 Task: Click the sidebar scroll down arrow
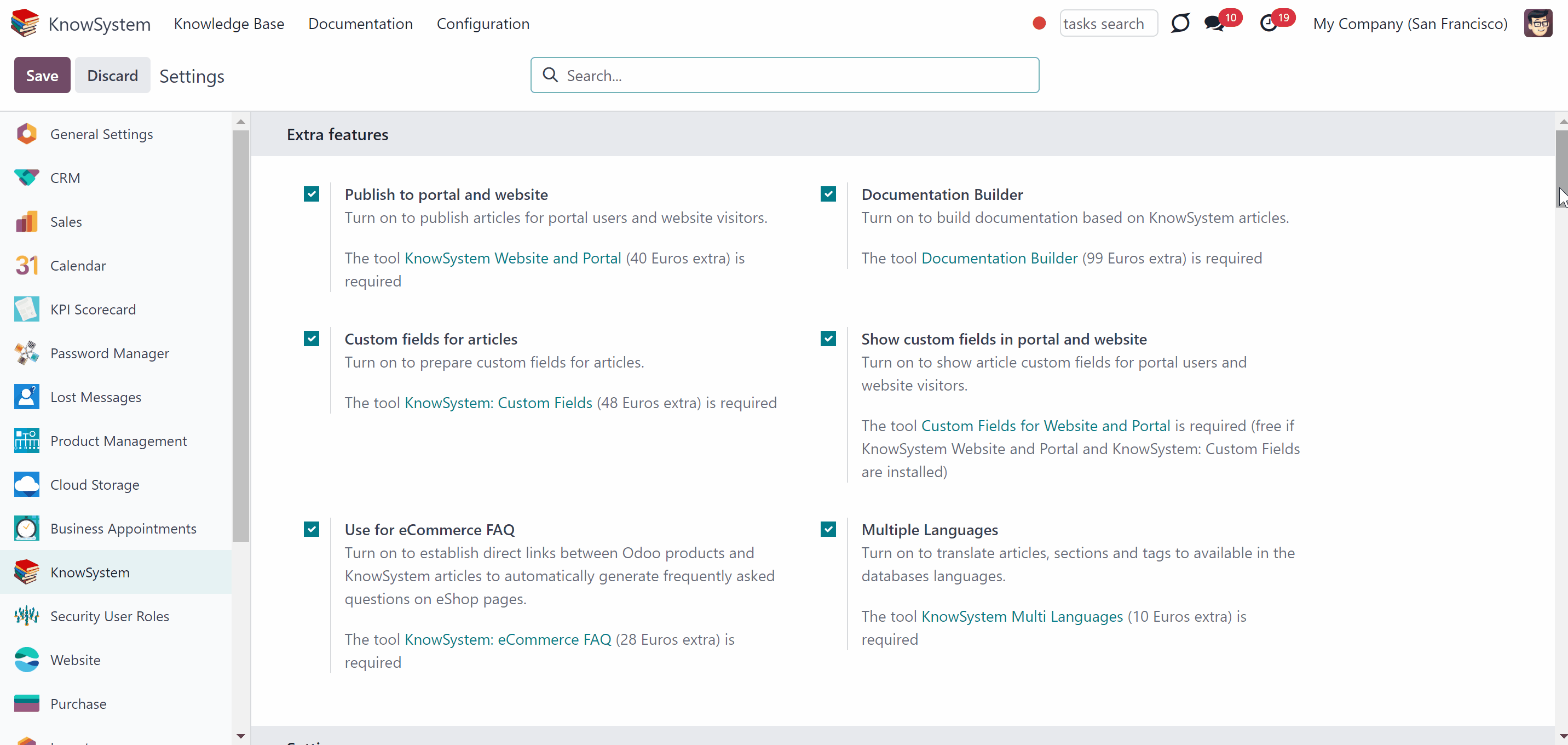click(x=241, y=736)
